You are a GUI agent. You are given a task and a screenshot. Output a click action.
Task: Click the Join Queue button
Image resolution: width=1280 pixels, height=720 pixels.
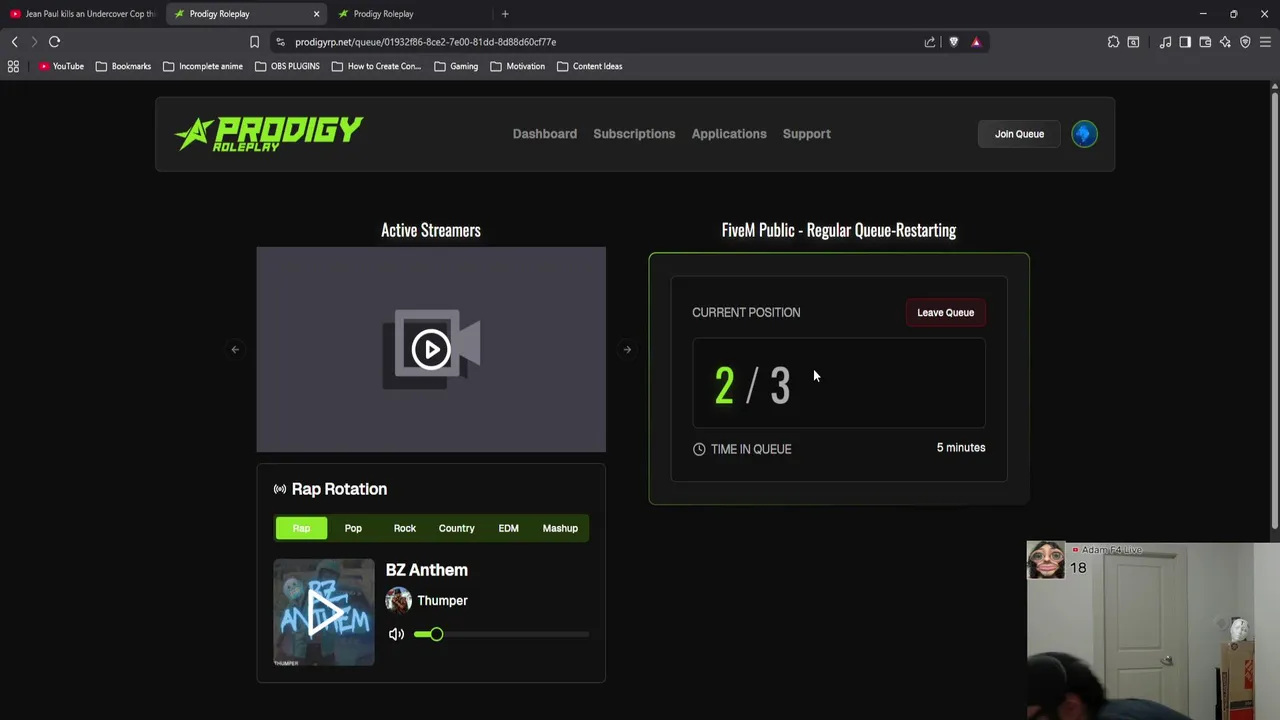[1019, 134]
